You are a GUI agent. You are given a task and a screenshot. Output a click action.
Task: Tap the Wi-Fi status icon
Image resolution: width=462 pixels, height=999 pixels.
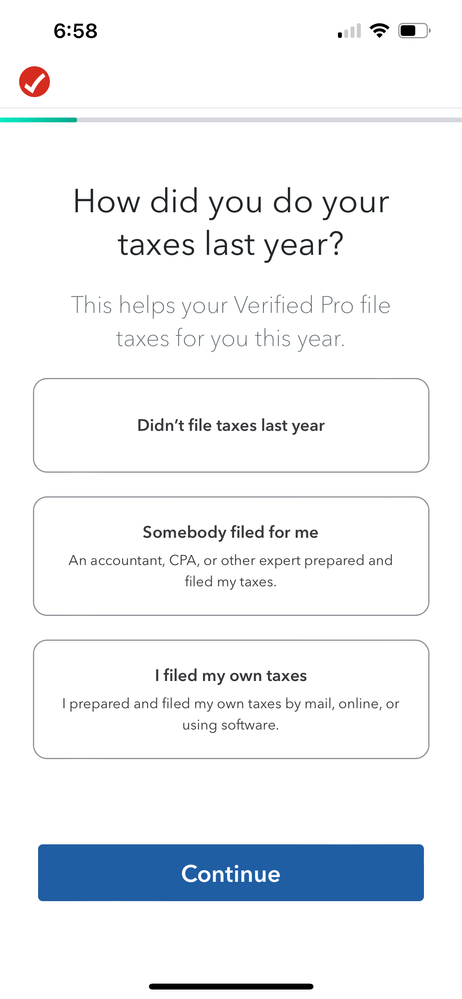tap(380, 31)
